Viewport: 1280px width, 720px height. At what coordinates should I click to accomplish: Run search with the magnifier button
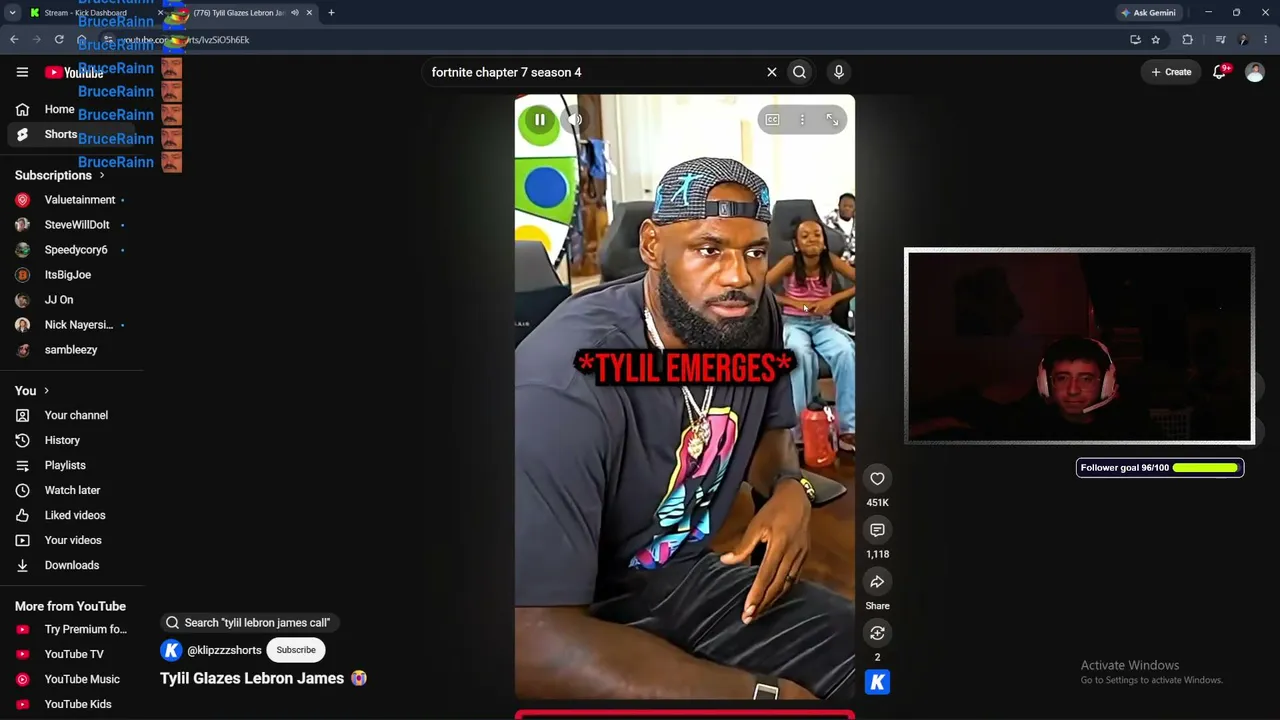pyautogui.click(x=799, y=72)
